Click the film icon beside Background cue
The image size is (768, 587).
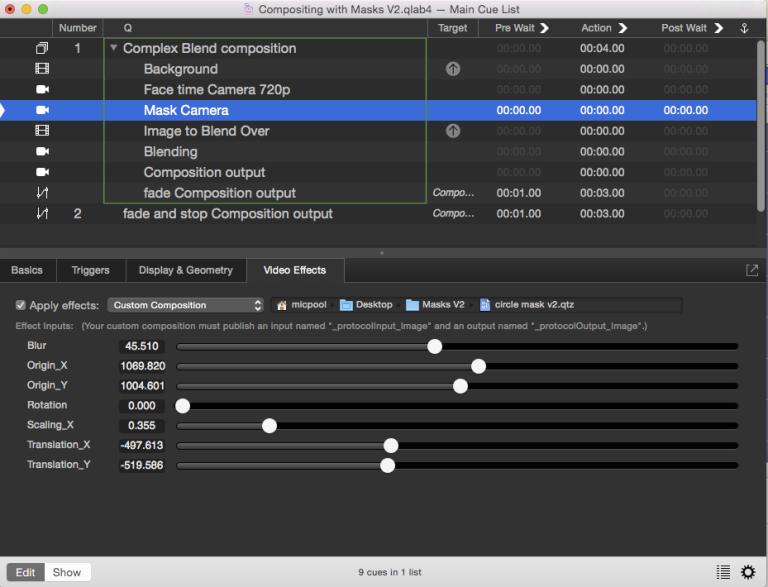(42, 69)
